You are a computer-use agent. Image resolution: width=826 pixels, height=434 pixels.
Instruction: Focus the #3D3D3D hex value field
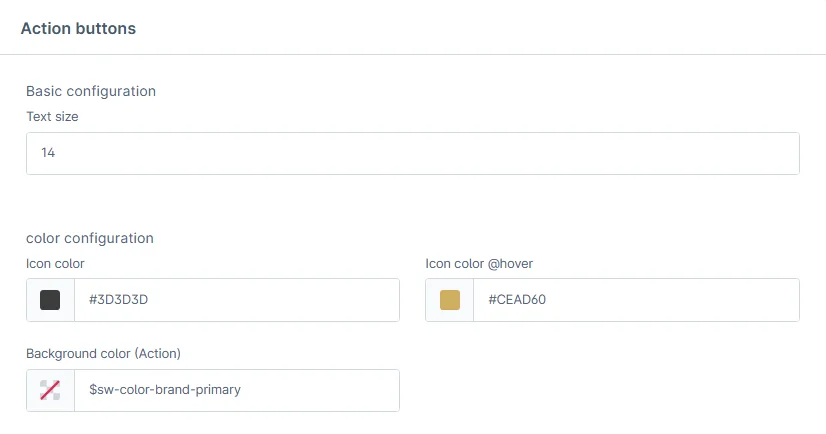pyautogui.click(x=237, y=300)
